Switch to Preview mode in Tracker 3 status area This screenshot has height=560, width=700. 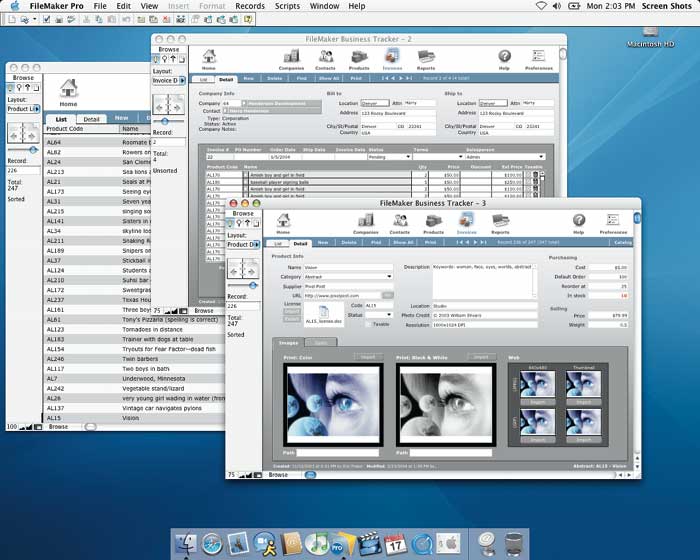point(256,223)
